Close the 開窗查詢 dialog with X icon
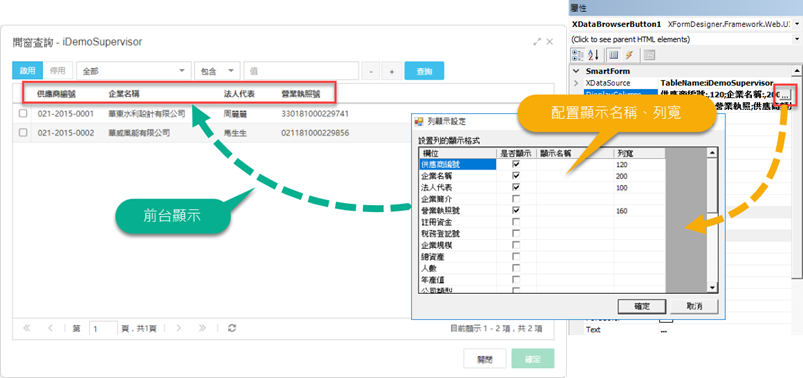Screen dimensions: 803x378 [x=550, y=42]
